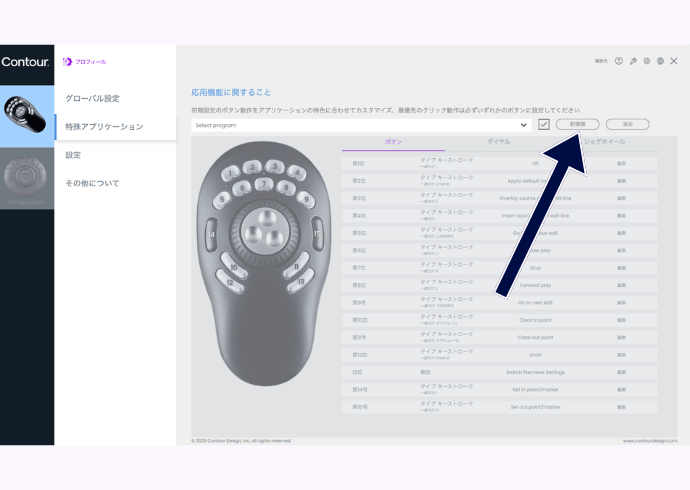The width and height of the screenshot is (690, 490).
Task: Click the globe language icon
Action: click(x=660, y=61)
